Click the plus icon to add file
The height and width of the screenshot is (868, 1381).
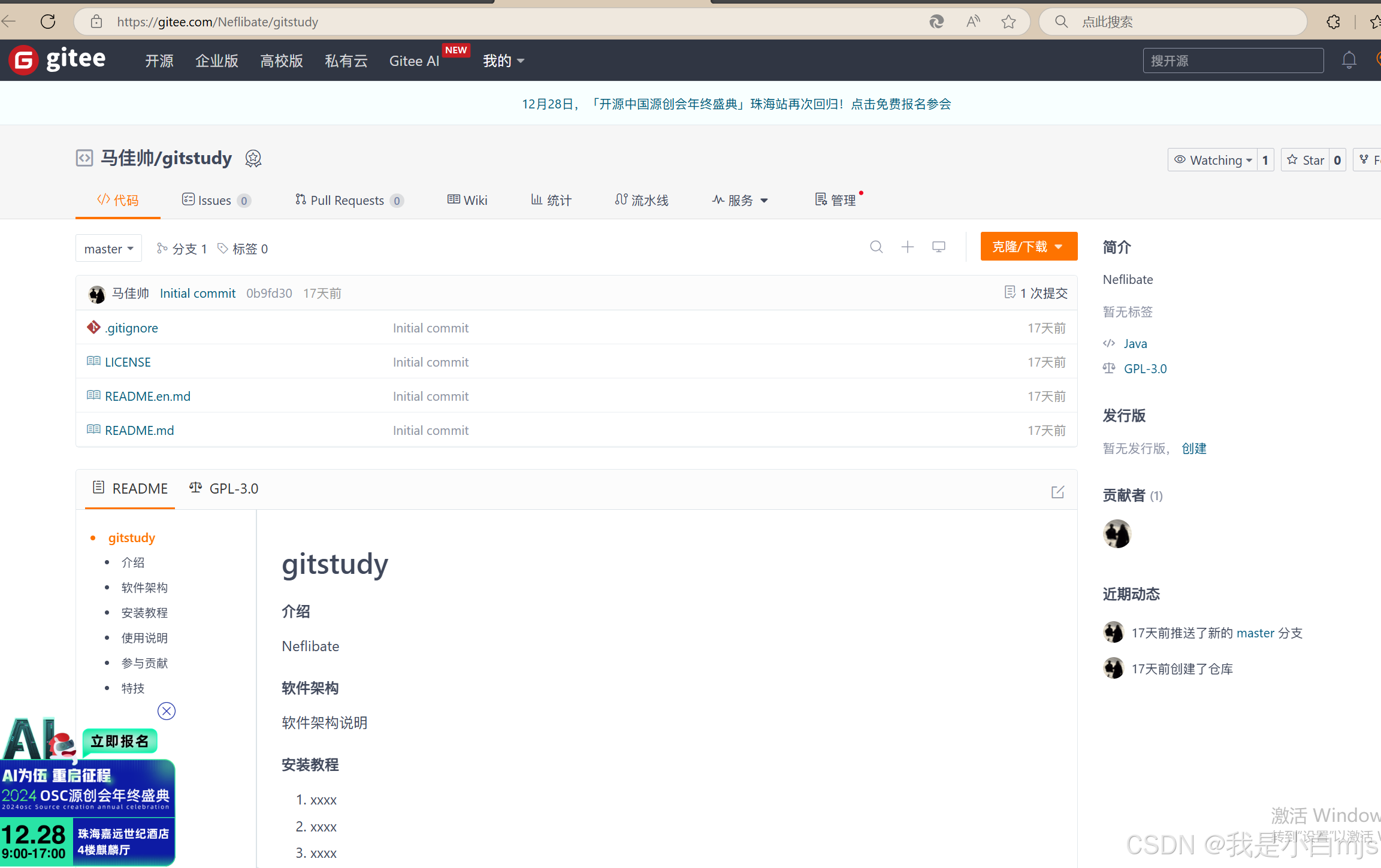[x=908, y=247]
